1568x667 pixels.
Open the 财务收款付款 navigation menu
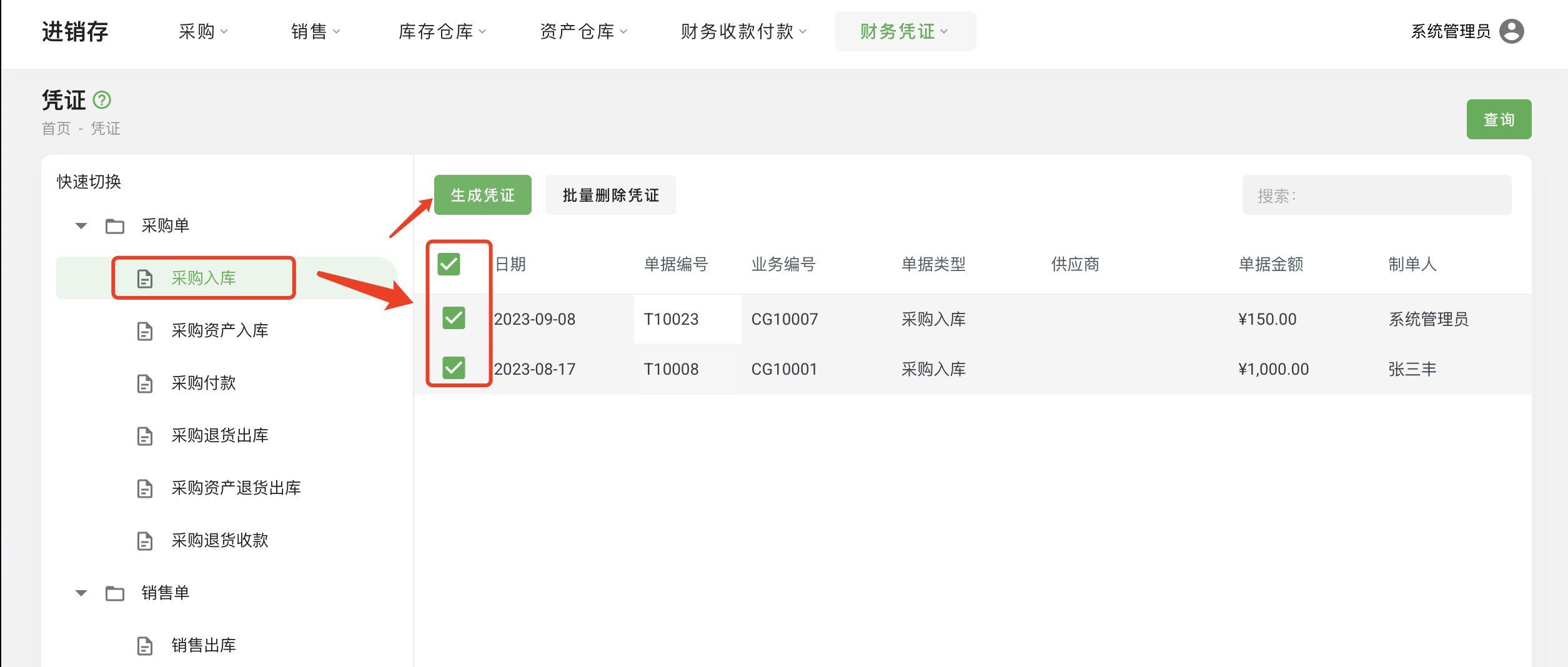click(743, 31)
